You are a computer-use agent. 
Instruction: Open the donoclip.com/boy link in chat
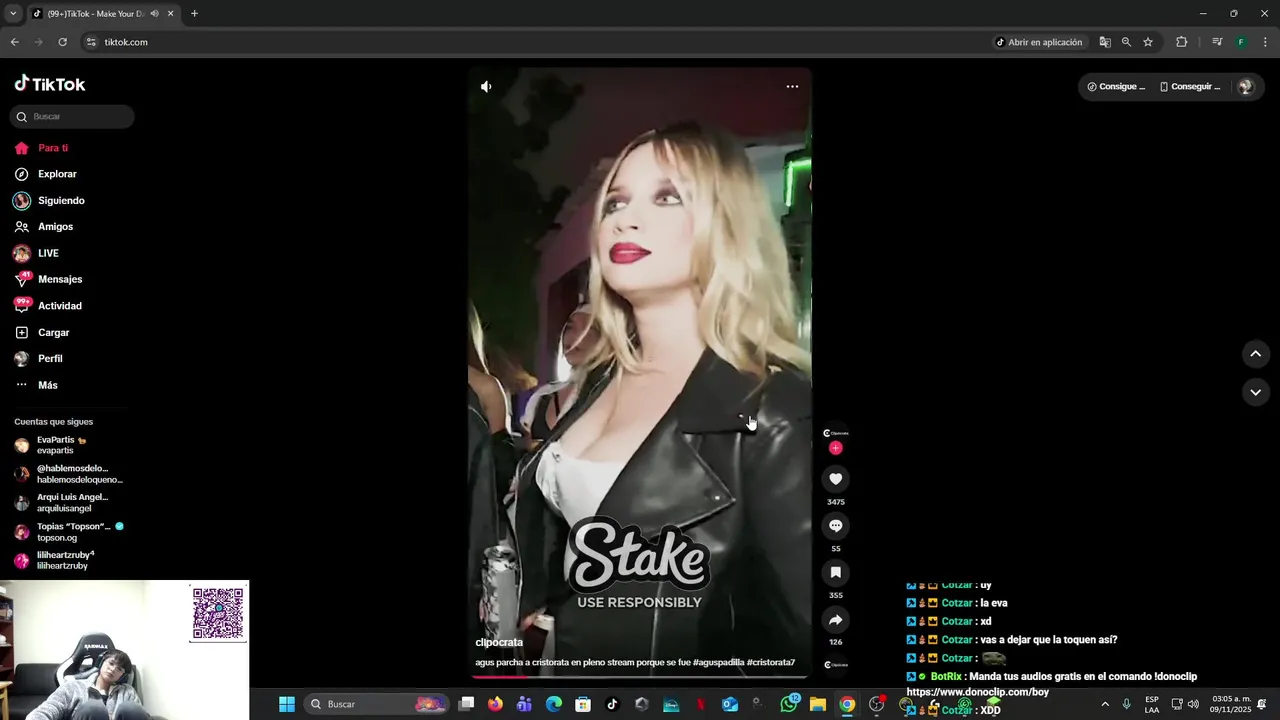[977, 692]
